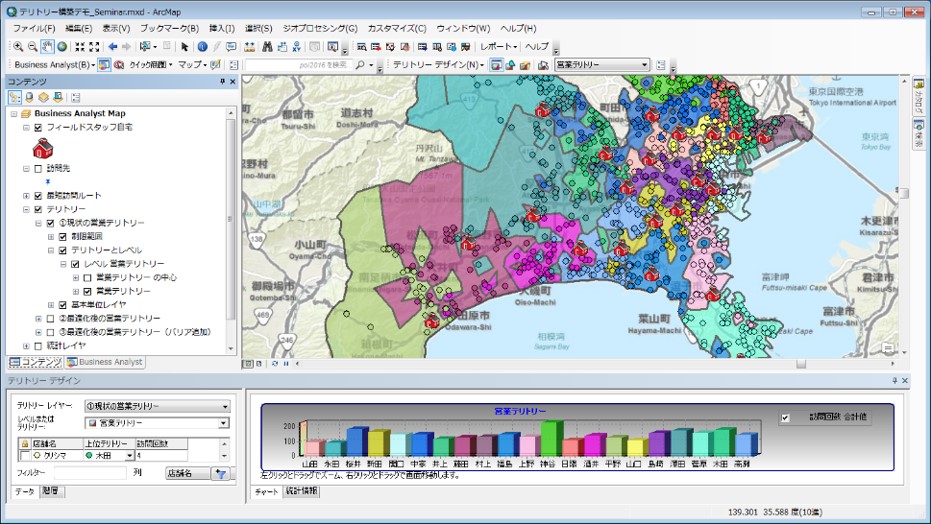Expand the 統計レイヤ node
Screen dimensions: 931x524
point(26,346)
